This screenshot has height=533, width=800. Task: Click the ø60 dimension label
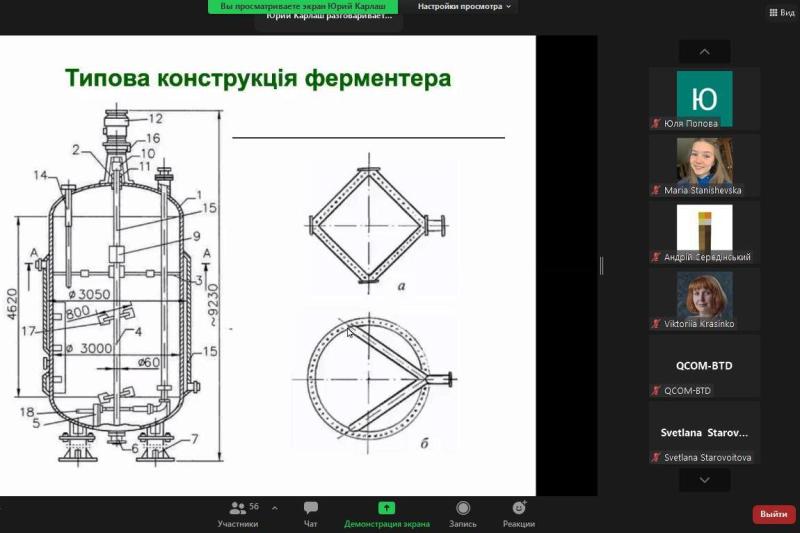pyautogui.click(x=148, y=363)
